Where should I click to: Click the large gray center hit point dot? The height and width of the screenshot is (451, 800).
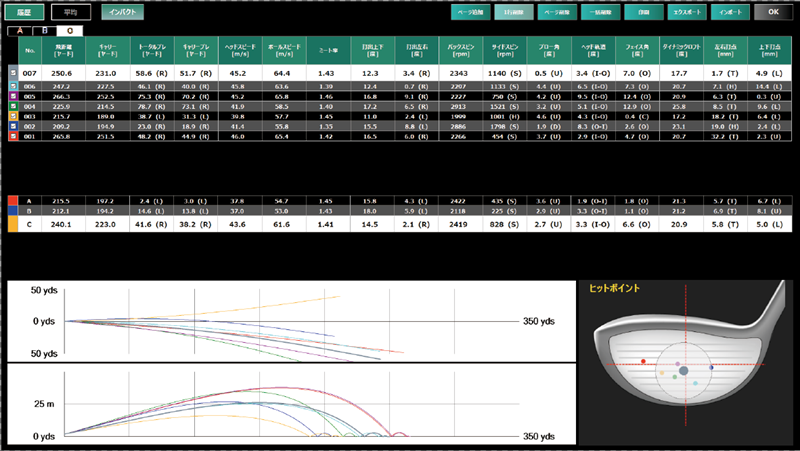[683, 371]
